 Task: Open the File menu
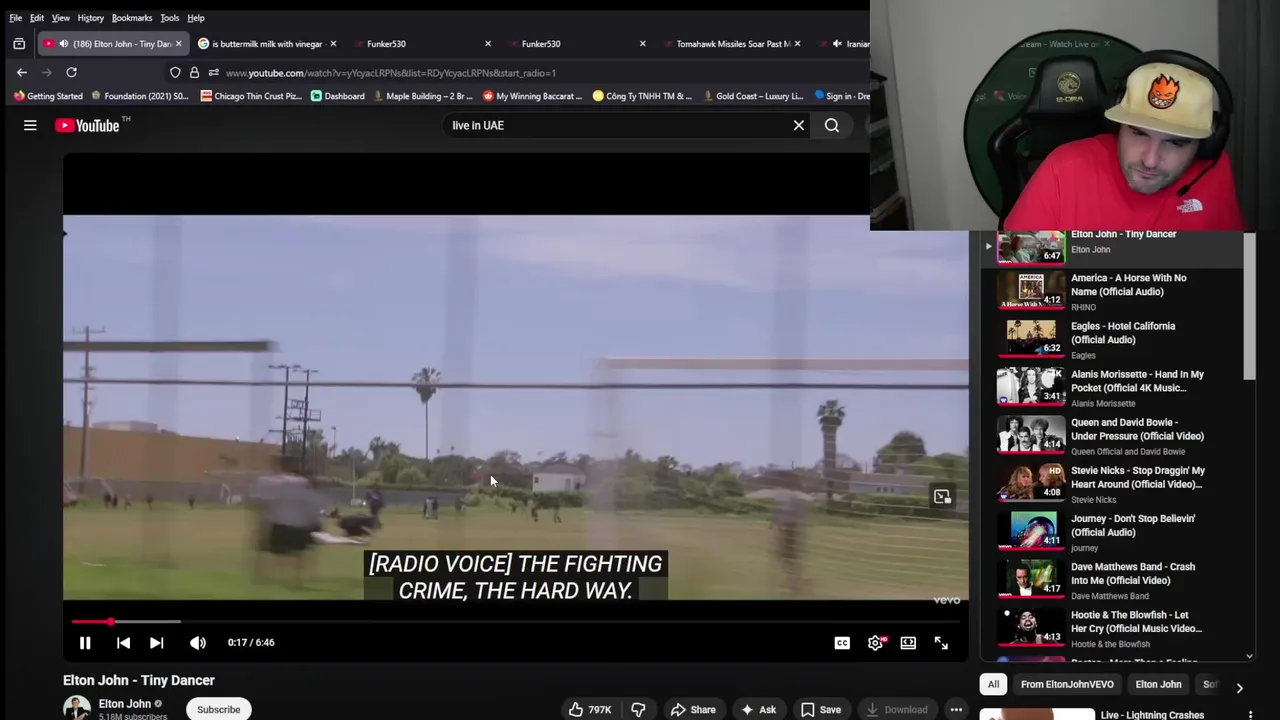pos(15,18)
